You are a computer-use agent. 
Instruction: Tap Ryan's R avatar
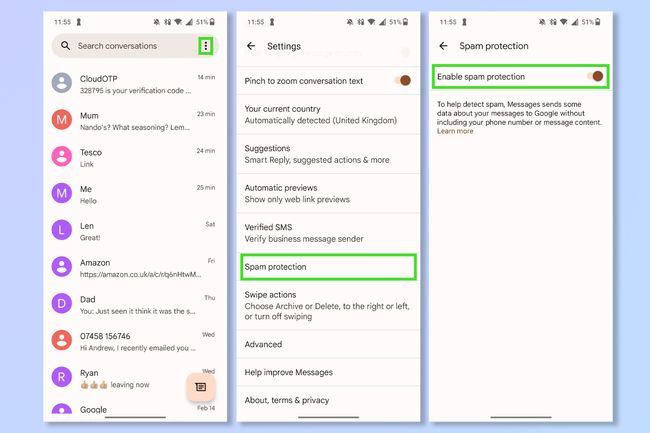62,377
